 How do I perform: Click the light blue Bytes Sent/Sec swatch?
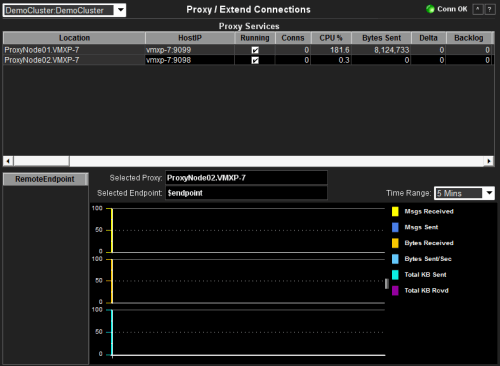point(395,259)
